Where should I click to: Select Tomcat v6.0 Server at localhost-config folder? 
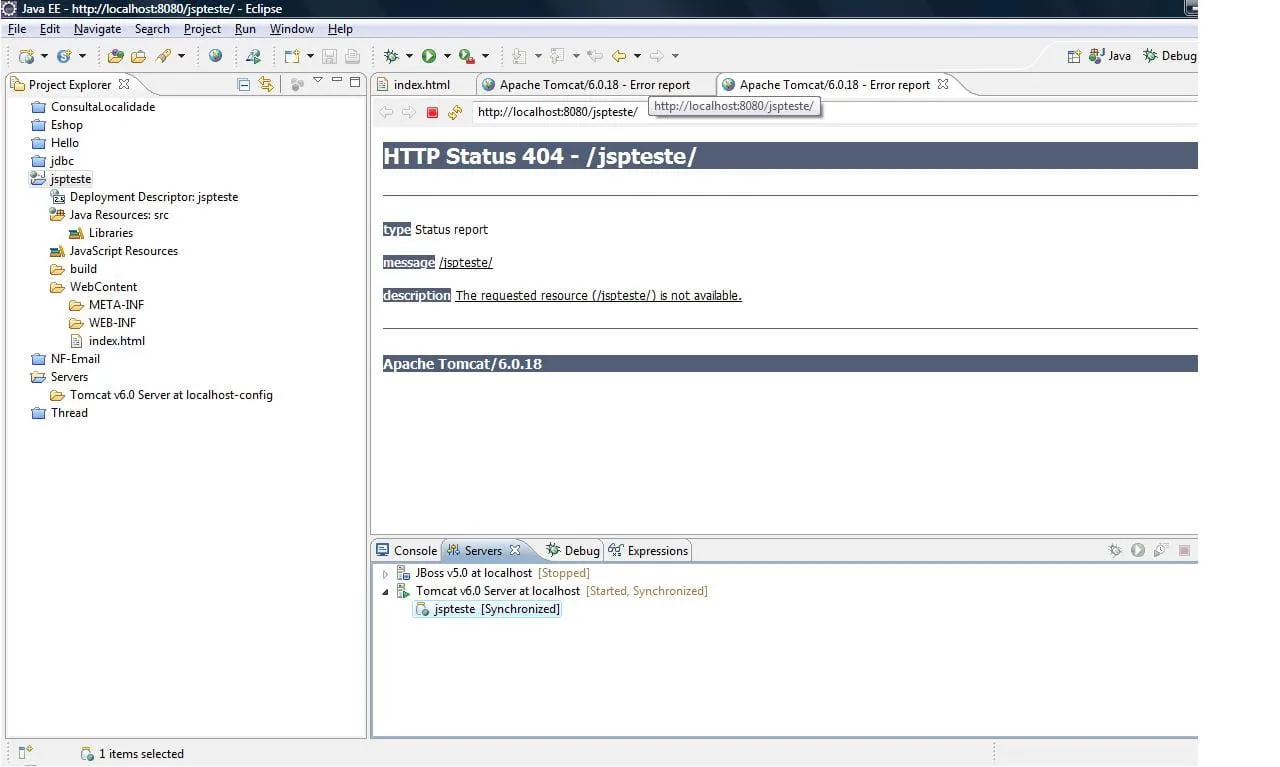pyautogui.click(x=171, y=395)
